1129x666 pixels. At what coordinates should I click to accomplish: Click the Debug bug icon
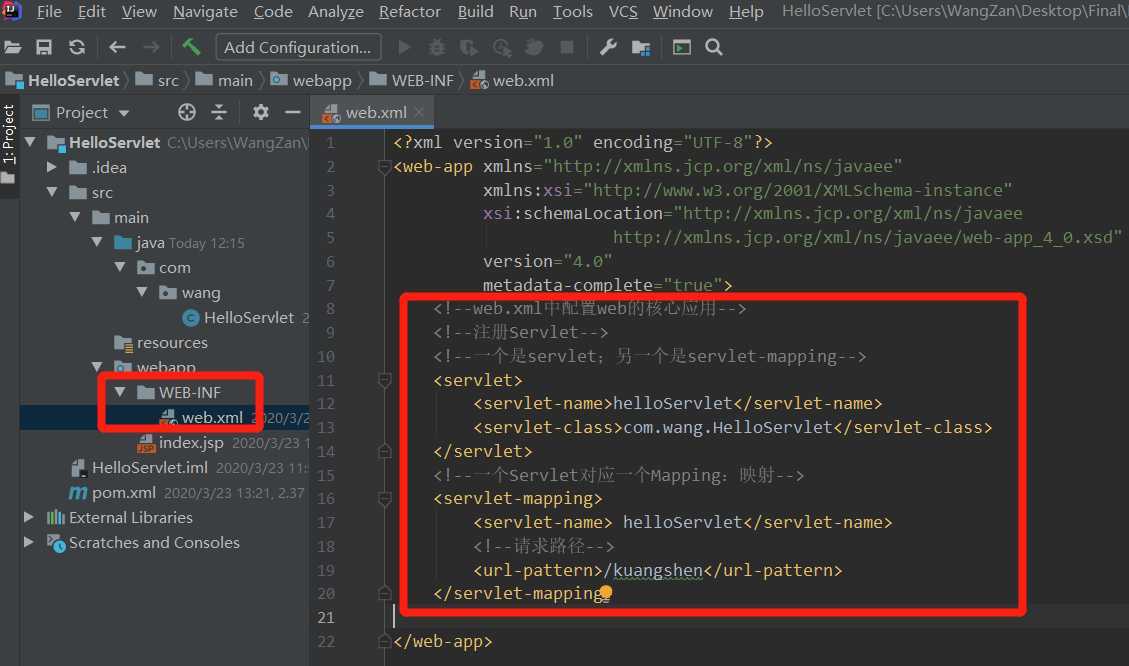point(436,48)
